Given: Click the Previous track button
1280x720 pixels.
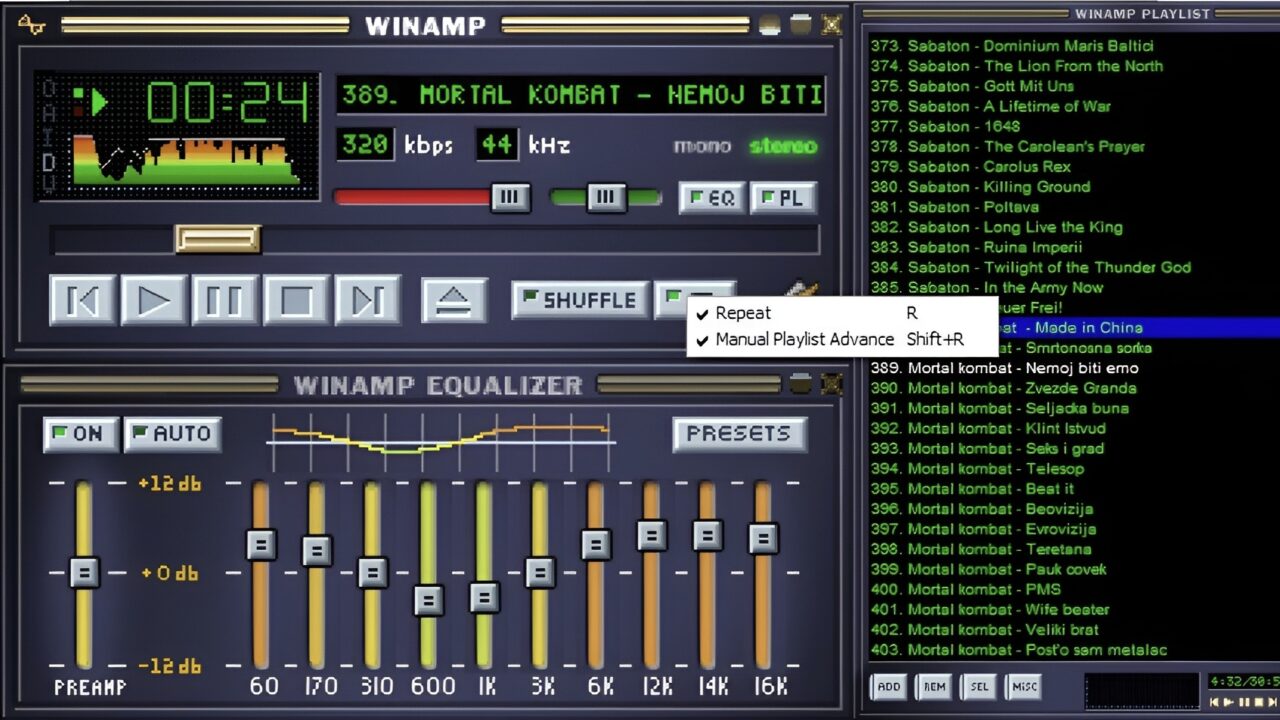Looking at the screenshot, I should [83, 300].
